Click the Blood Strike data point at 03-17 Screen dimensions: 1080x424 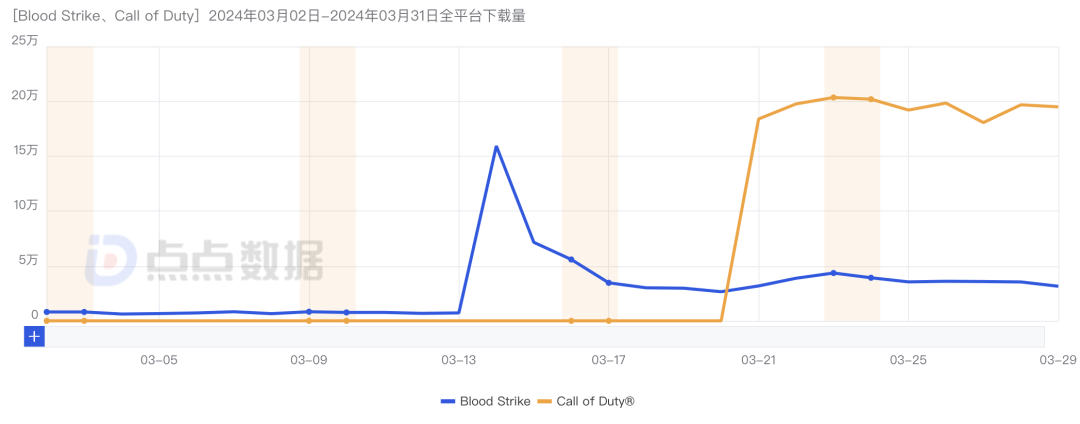609,283
